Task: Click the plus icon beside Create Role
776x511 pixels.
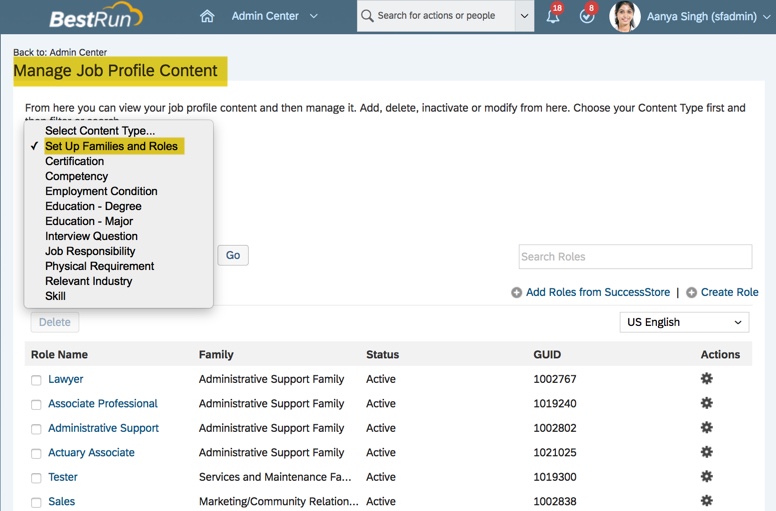Action: click(691, 293)
